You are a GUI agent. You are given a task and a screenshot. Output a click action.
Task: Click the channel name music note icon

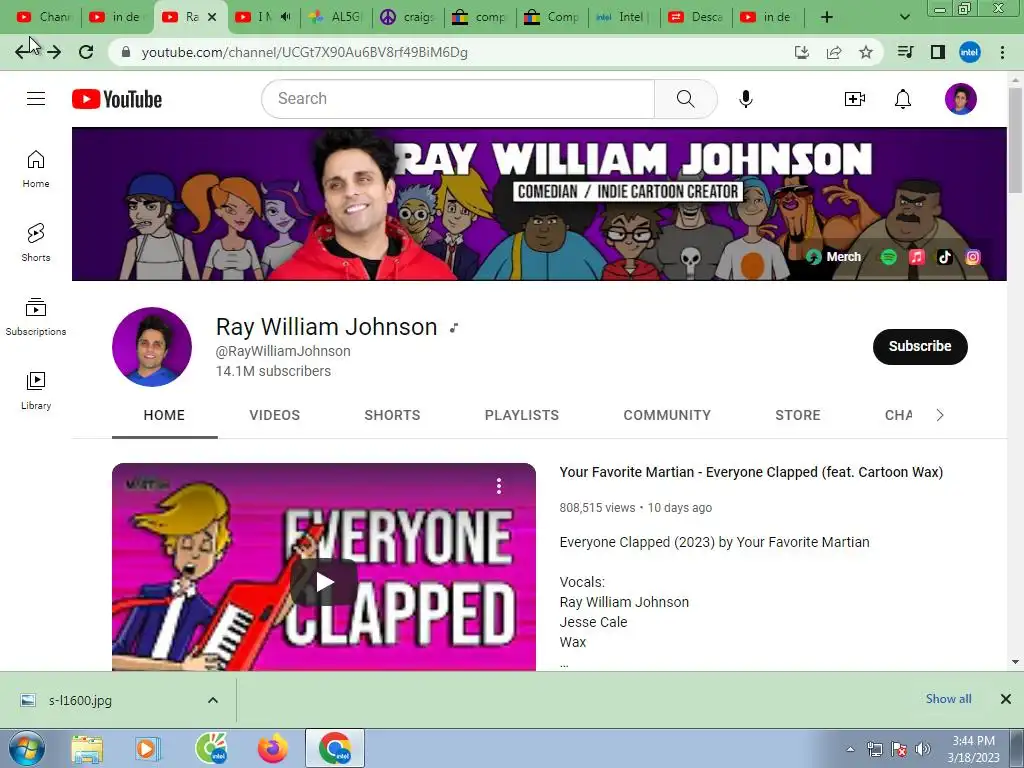click(x=454, y=328)
